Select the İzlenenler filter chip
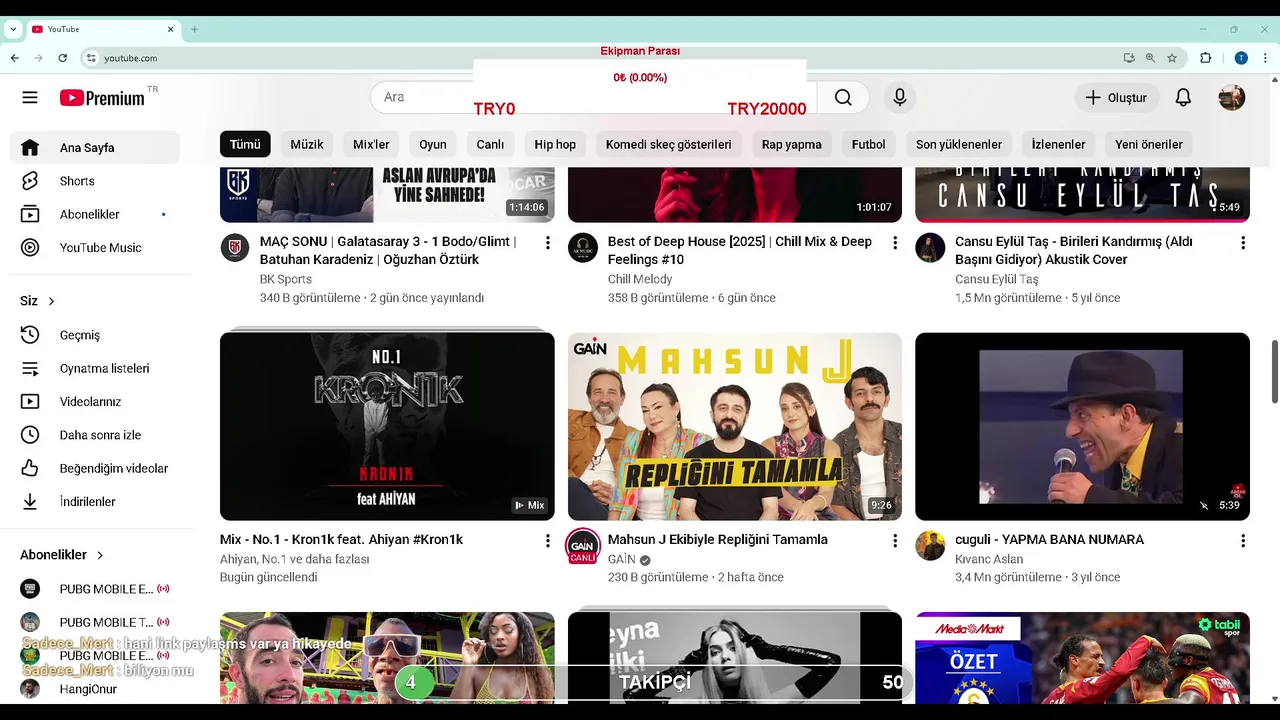Screen dimensions: 1280x720 pyautogui.click(x=1058, y=144)
